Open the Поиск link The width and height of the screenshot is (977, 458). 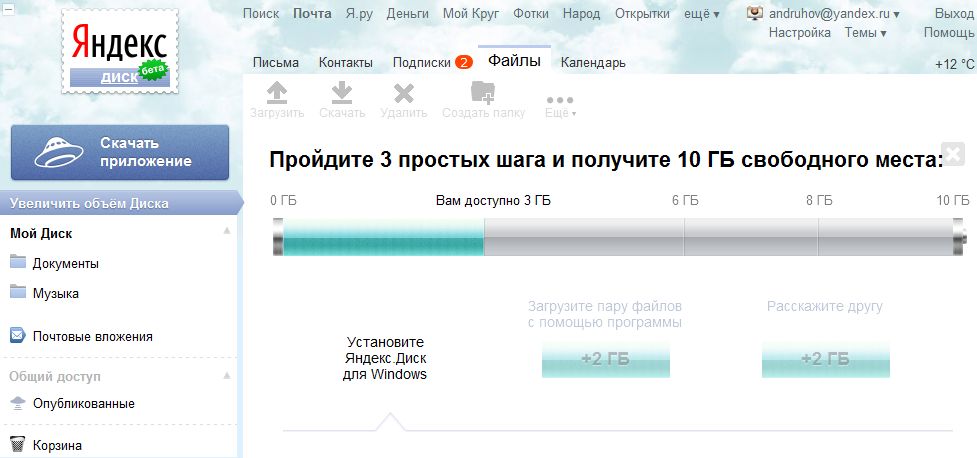(260, 14)
